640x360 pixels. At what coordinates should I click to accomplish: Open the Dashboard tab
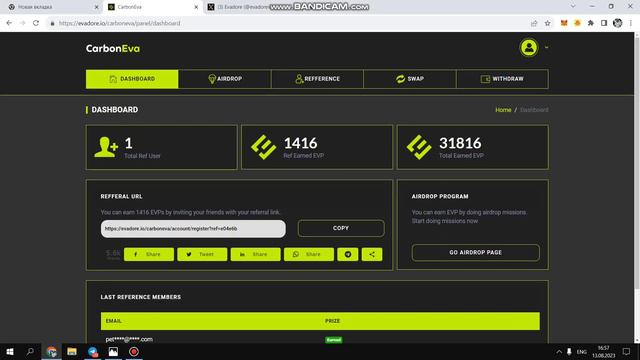(x=132, y=79)
